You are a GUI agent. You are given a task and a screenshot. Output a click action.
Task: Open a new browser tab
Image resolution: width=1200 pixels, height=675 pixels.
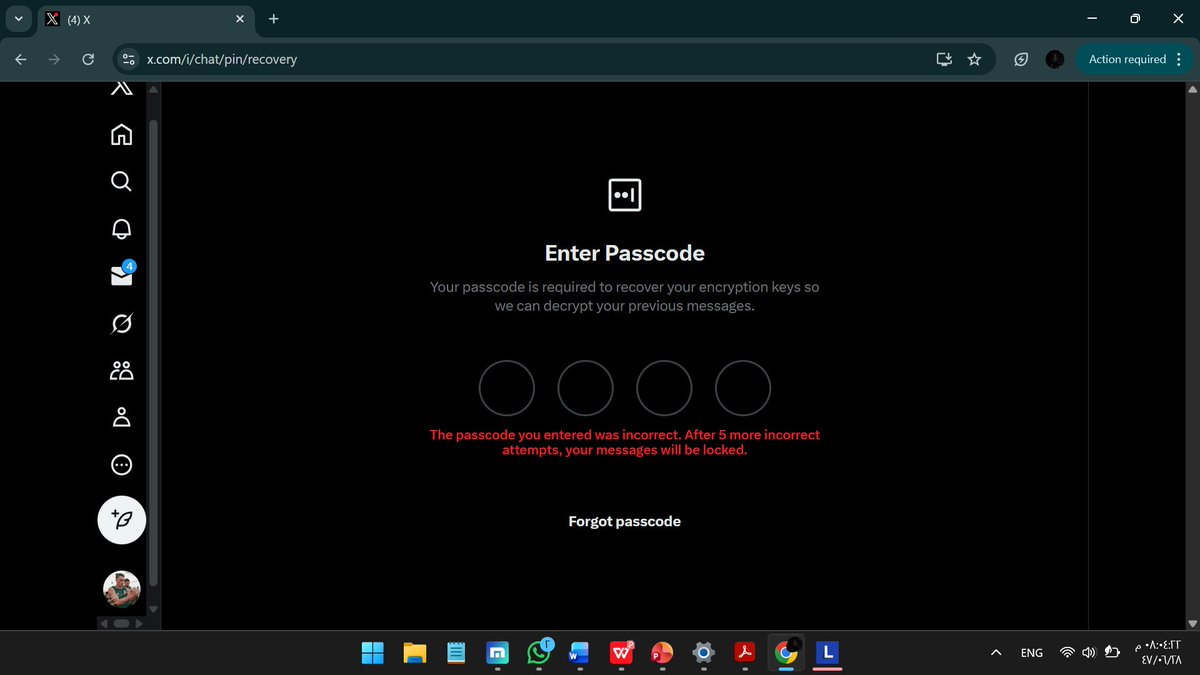pyautogui.click(x=274, y=18)
